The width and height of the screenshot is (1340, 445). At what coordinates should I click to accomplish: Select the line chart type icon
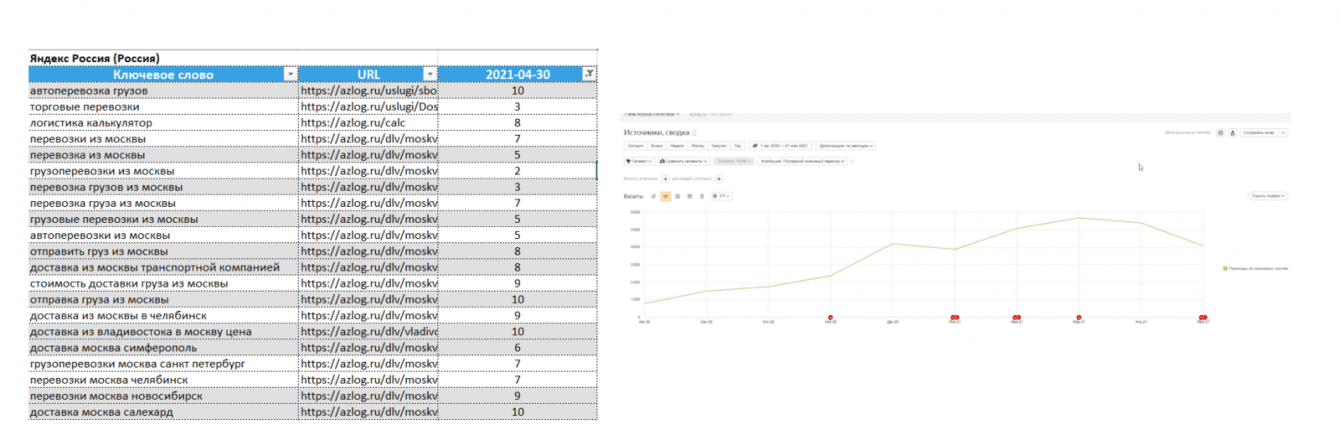666,196
